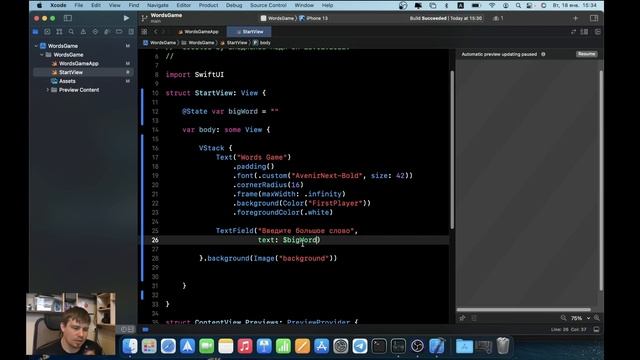640x360 pixels.
Task: Click the blue breakpoint indicator icon
Action: coord(145,329)
